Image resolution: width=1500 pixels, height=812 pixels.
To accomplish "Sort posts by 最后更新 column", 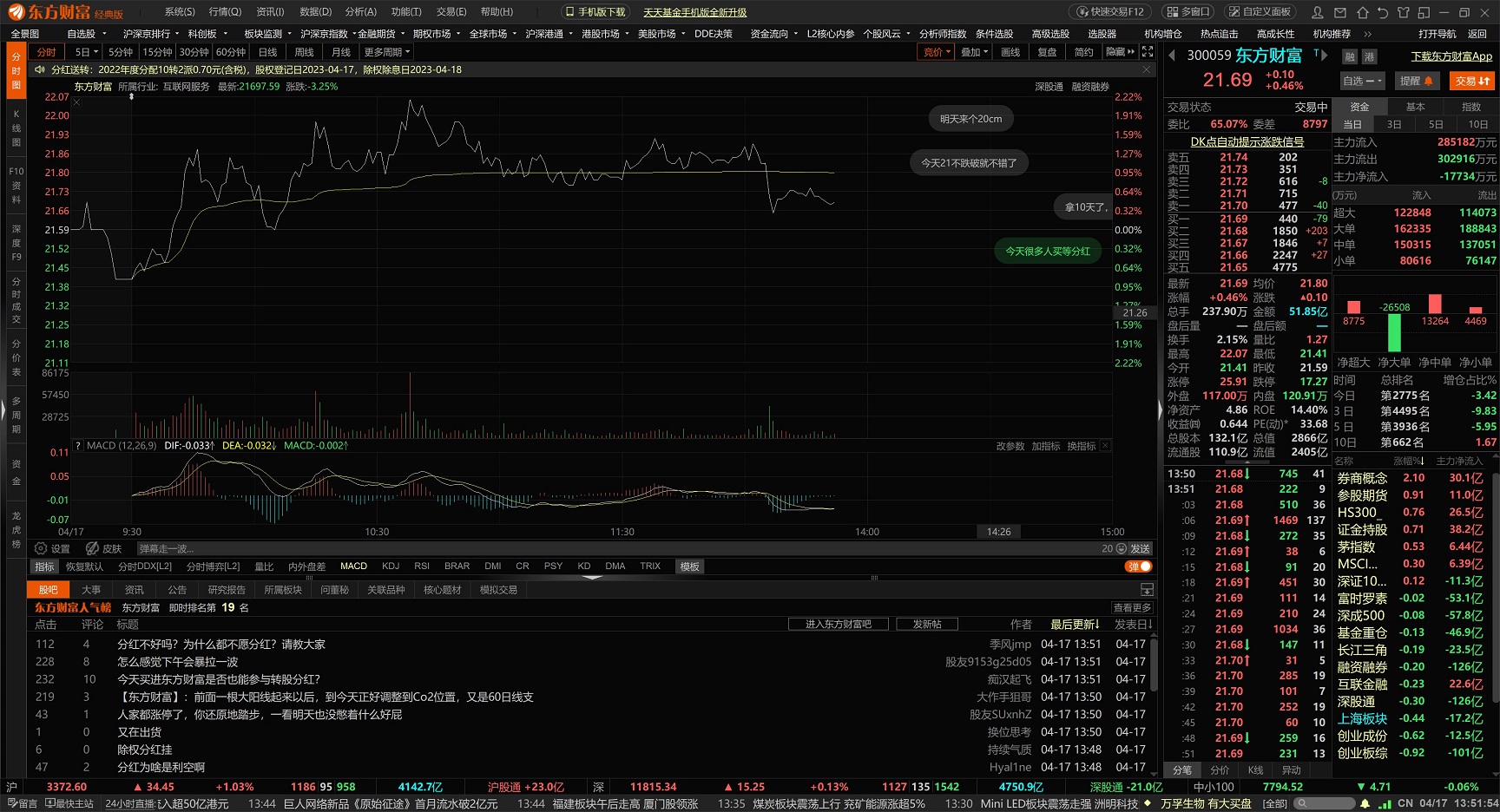I will coord(1075,625).
